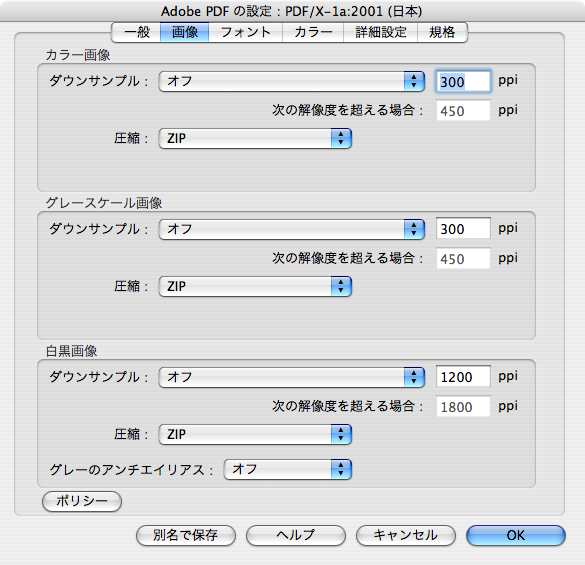
Task: Open グレースケール画像 ダウンサンプル dropdown
Action: click(292, 229)
